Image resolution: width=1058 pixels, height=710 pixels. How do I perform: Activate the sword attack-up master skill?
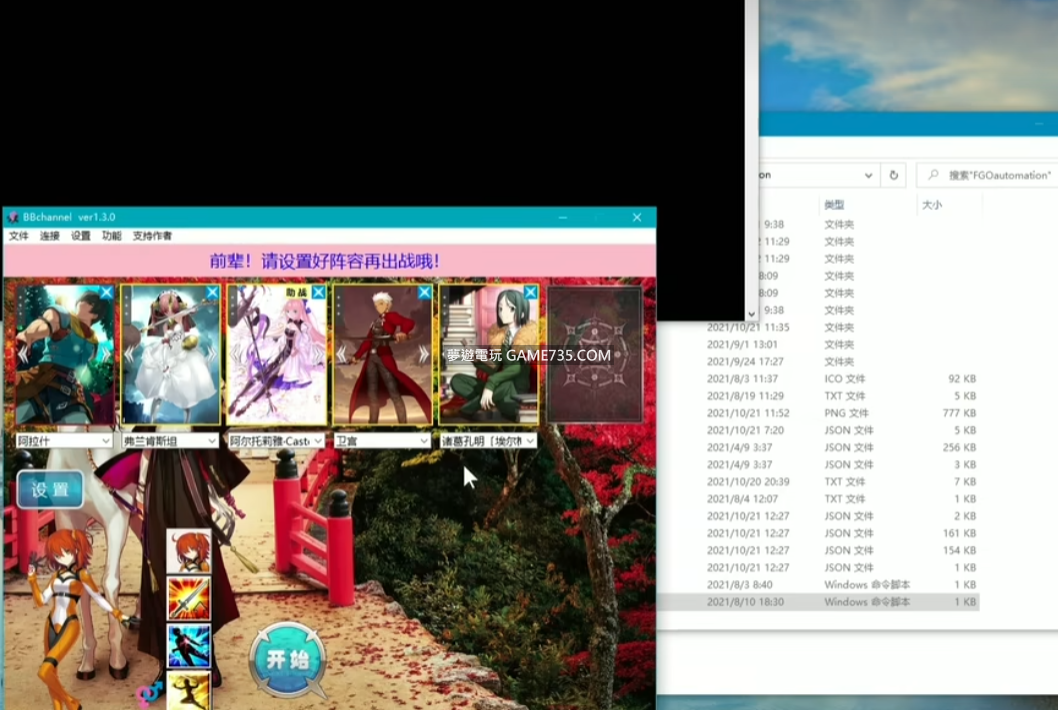(189, 599)
